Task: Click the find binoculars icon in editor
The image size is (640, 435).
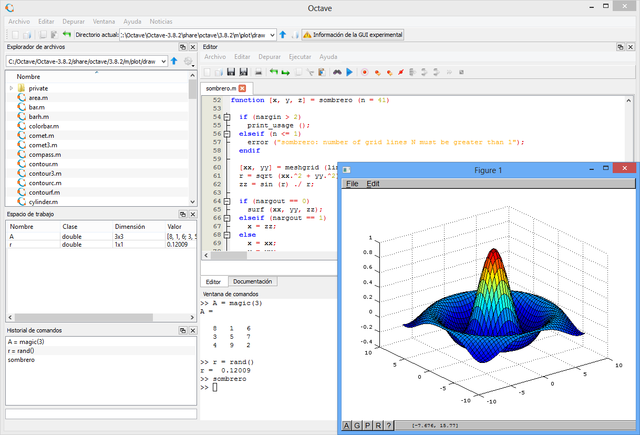Action: 336,72
